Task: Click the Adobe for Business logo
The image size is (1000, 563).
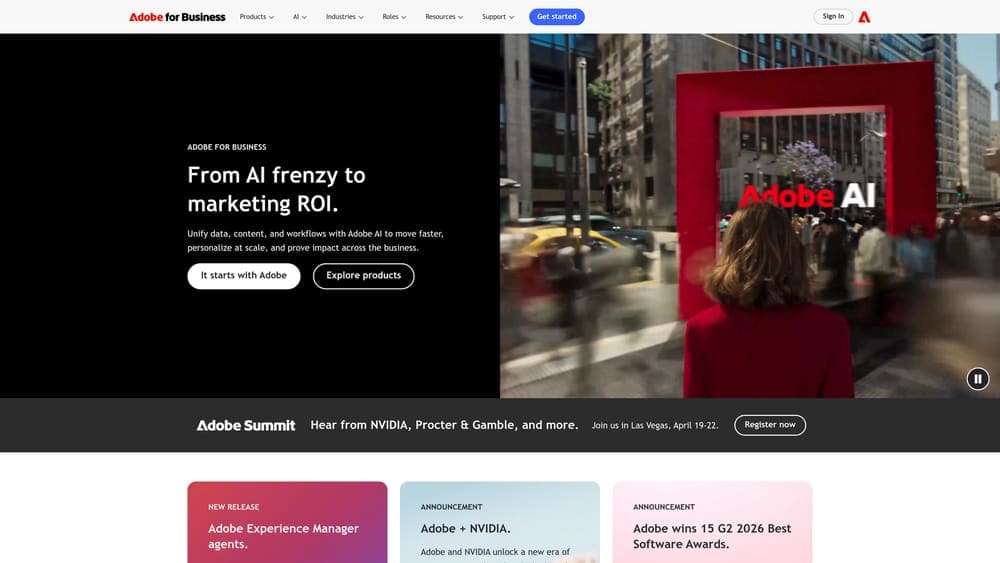Action: pos(177,17)
